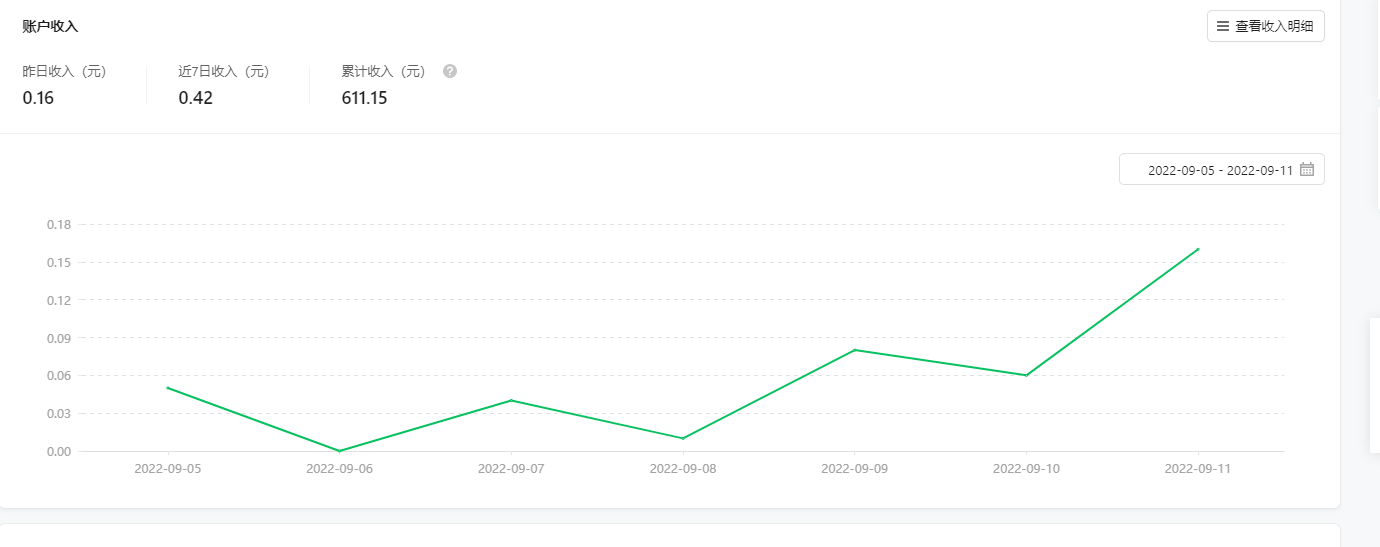Select the 近7日收入 0.42 statistic
Viewport: 1380px width, 547px height.
(x=224, y=85)
